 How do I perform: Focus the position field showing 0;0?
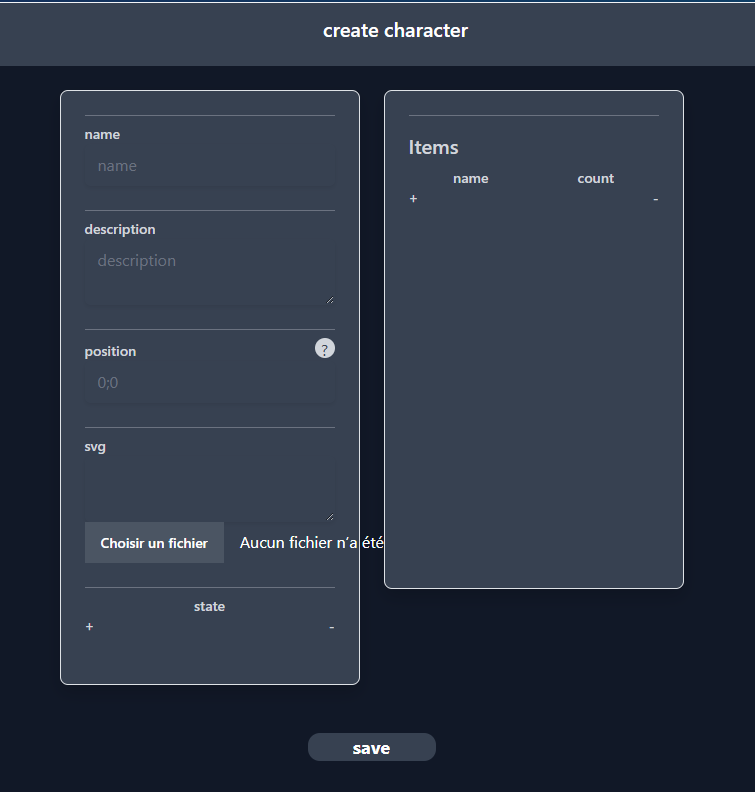click(x=210, y=383)
